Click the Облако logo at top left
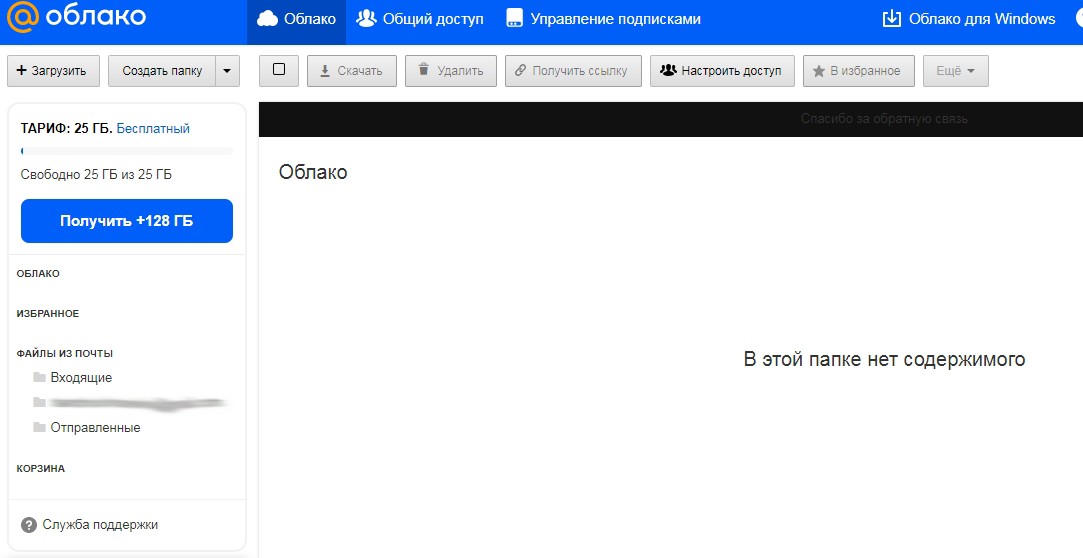 click(76, 19)
